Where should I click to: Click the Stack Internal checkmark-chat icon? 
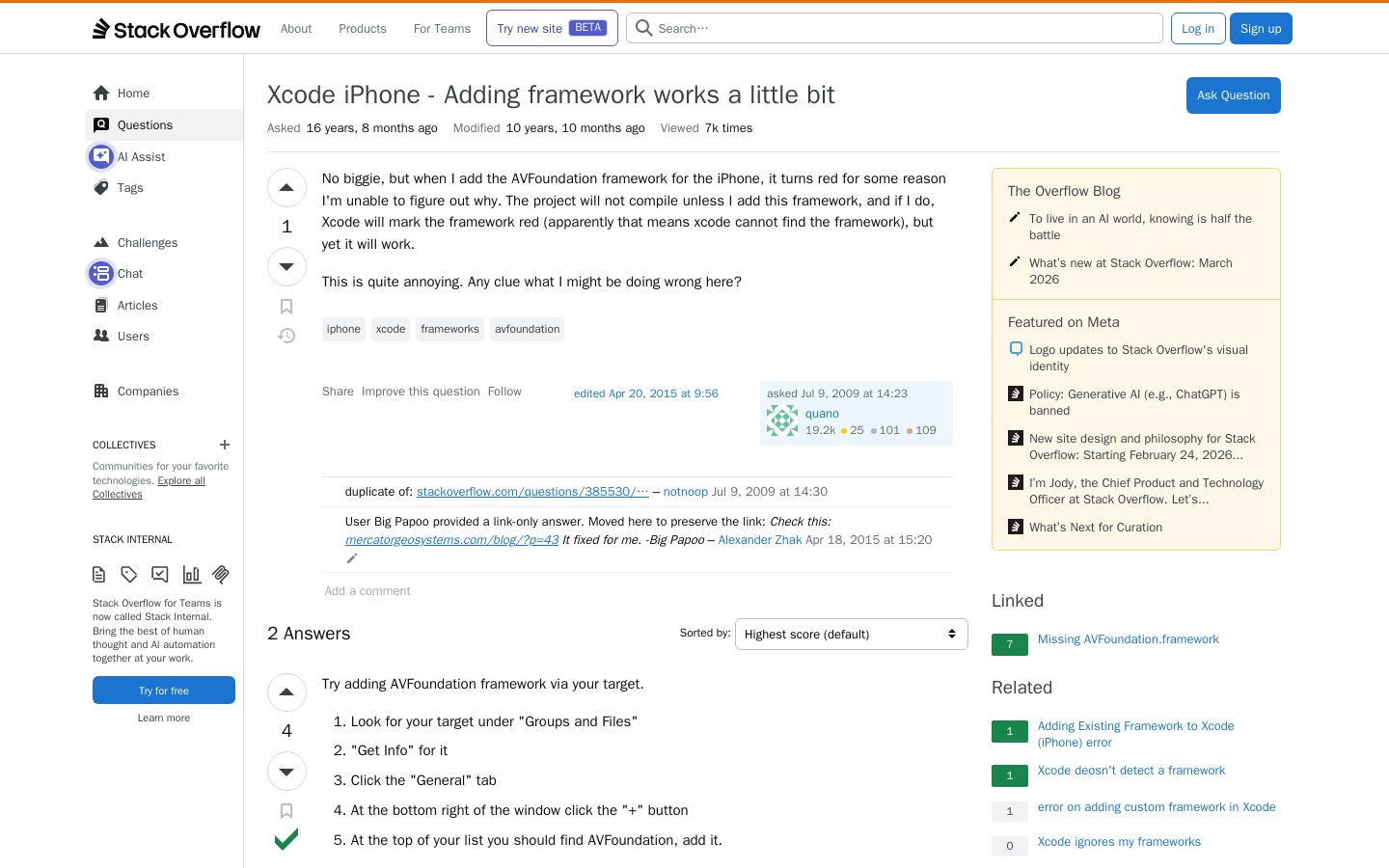[160, 575]
